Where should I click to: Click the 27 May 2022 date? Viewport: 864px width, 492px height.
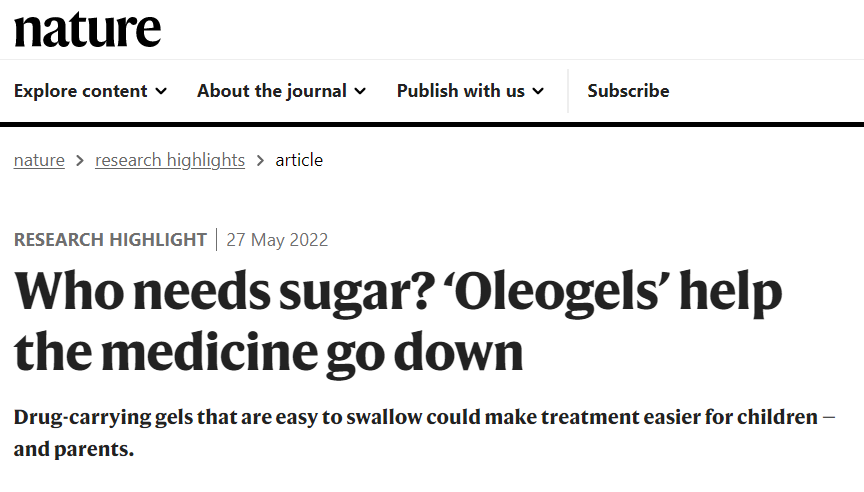click(277, 240)
